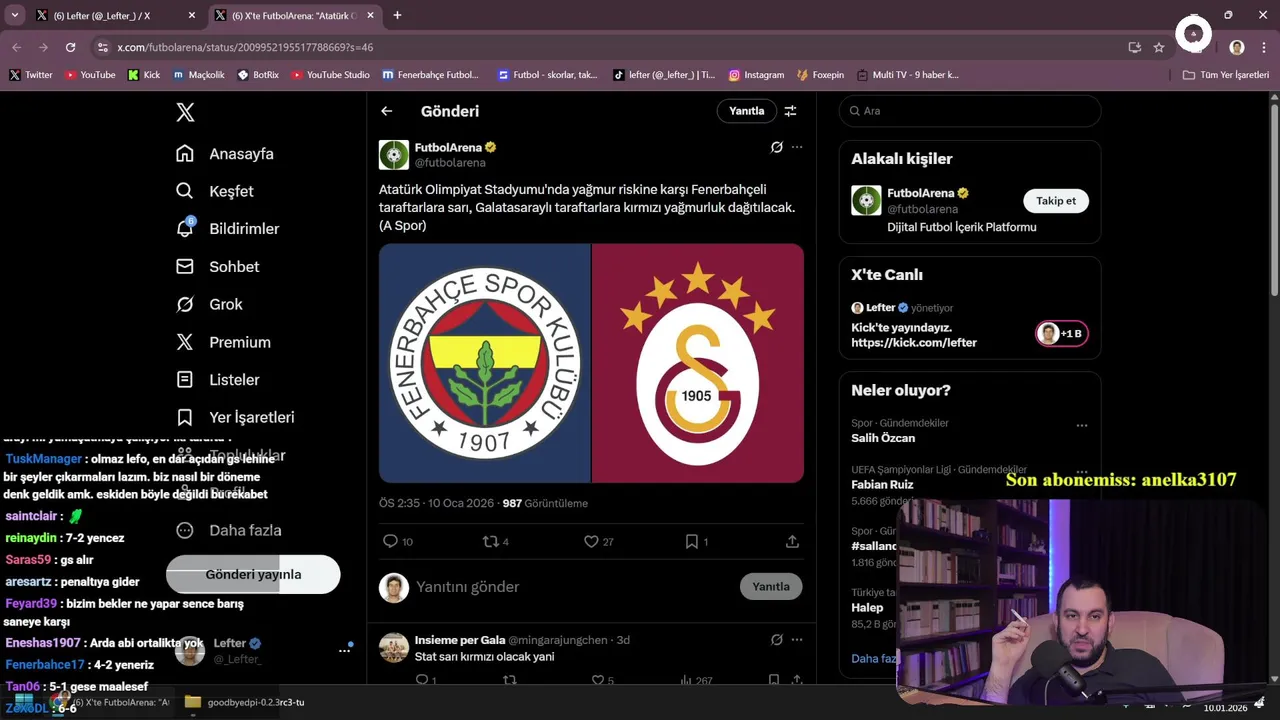
Task: Open FutbolArena profile avatar on post
Action: point(394,155)
